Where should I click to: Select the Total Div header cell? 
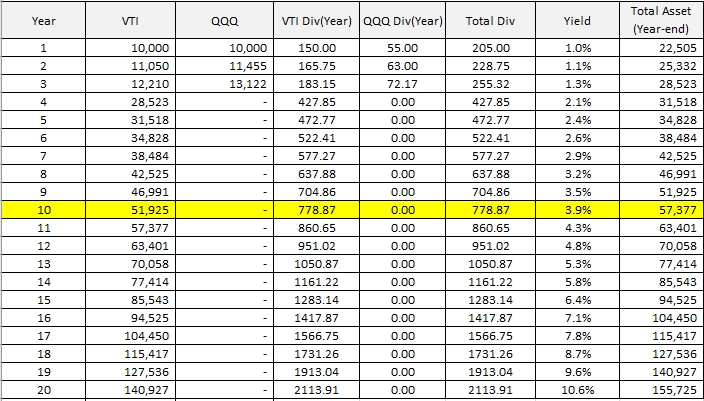click(x=490, y=20)
